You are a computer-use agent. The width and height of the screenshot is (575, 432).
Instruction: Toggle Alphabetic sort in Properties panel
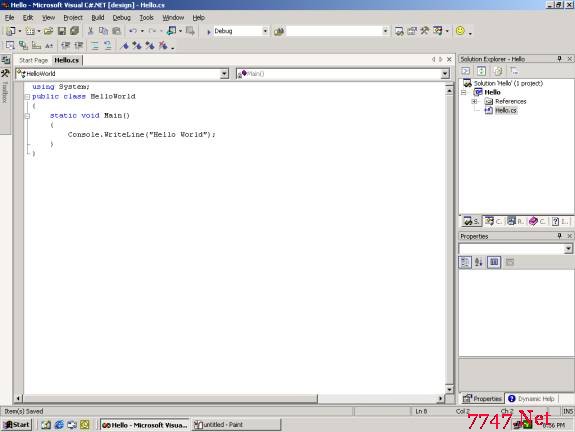click(x=479, y=262)
